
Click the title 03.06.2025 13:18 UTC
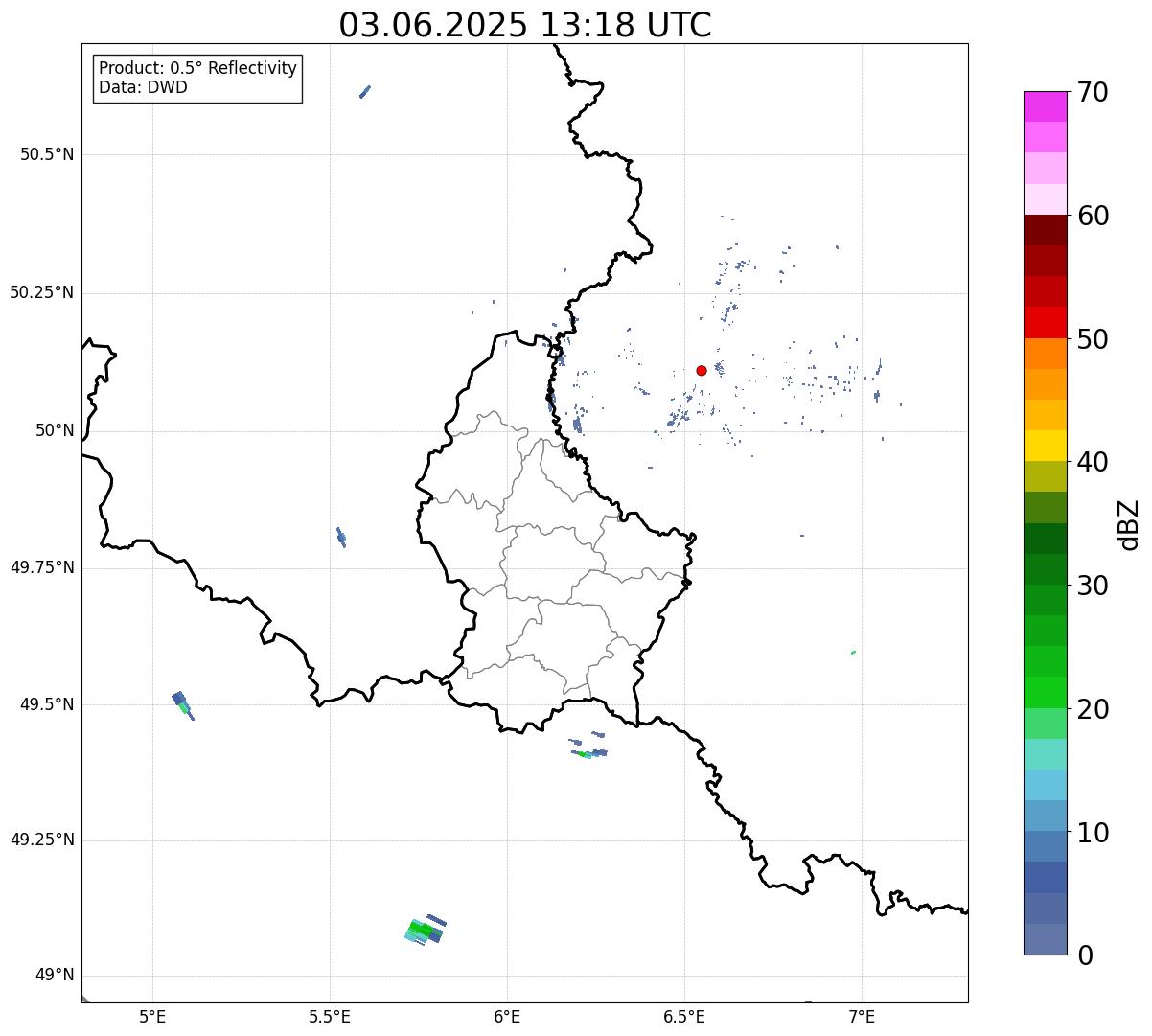coord(525,25)
